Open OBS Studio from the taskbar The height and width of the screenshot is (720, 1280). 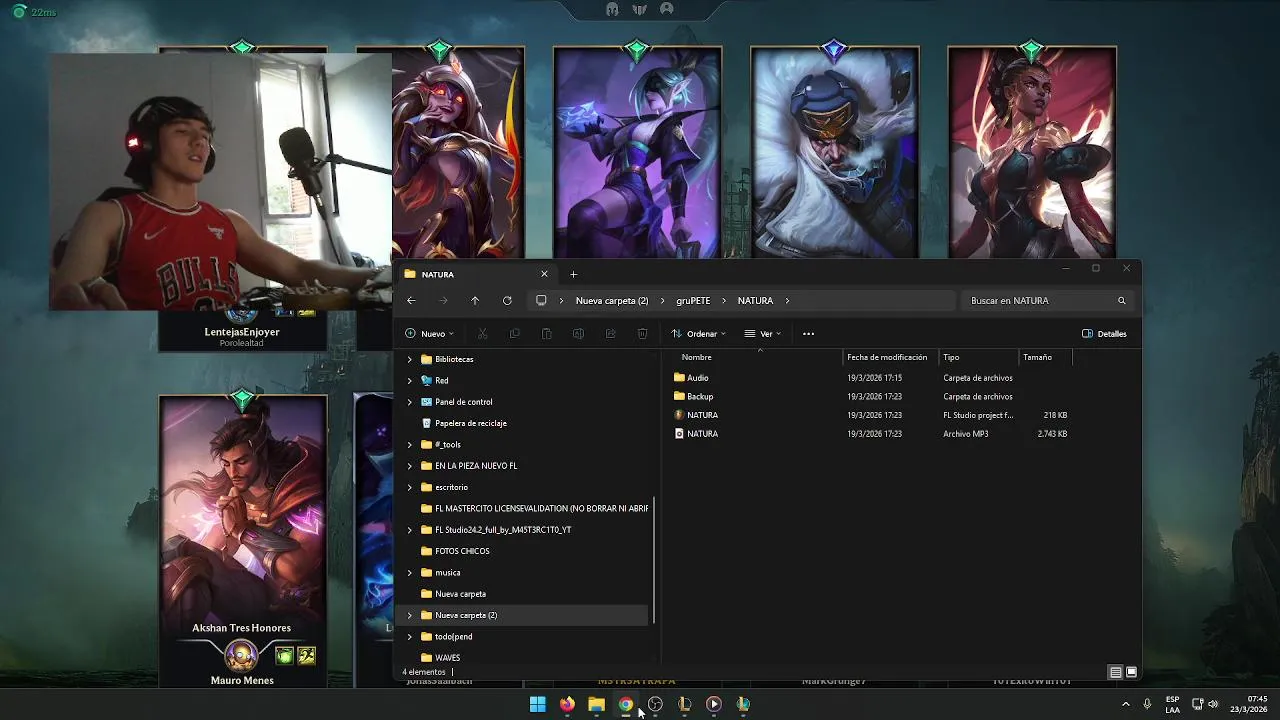tap(655, 704)
